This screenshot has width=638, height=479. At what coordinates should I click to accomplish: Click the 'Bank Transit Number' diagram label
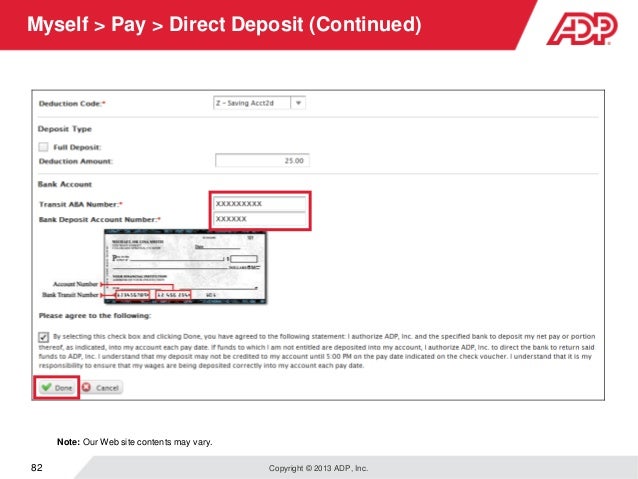[x=70, y=295]
